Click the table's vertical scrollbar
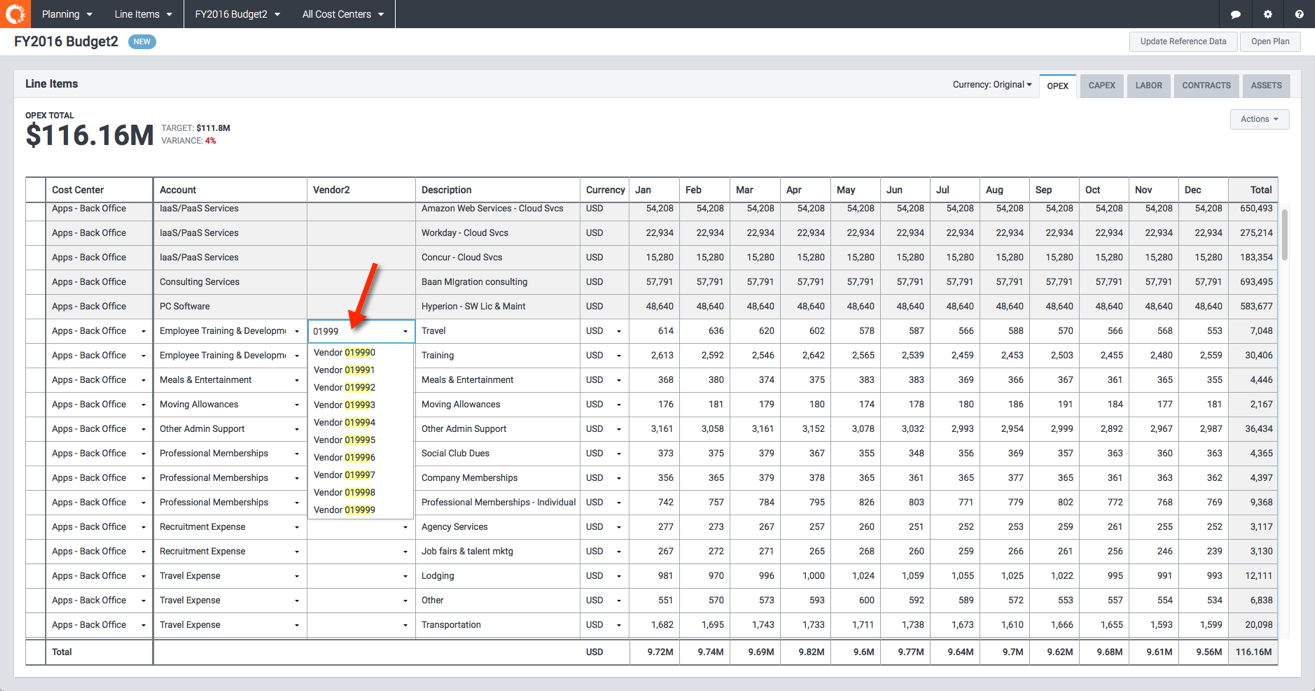The width and height of the screenshot is (1315, 691). pyautogui.click(x=1284, y=235)
